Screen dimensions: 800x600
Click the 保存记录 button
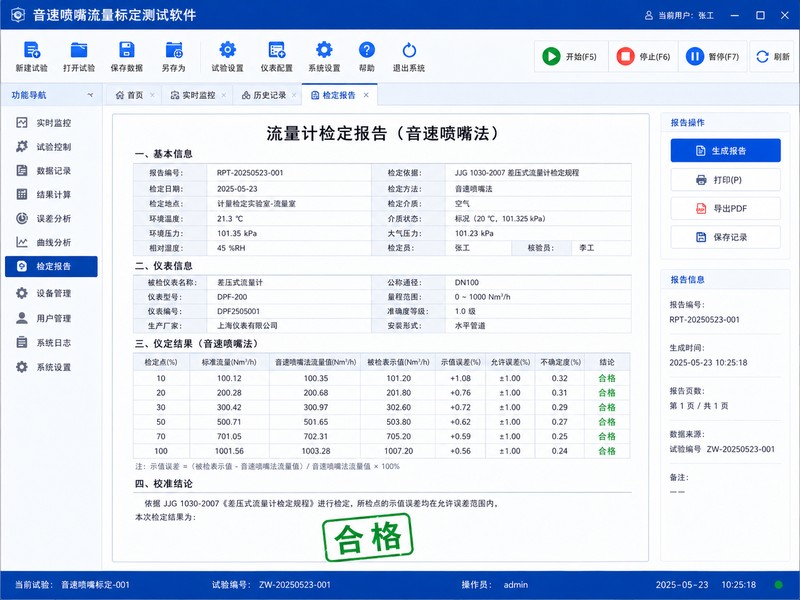click(726, 237)
